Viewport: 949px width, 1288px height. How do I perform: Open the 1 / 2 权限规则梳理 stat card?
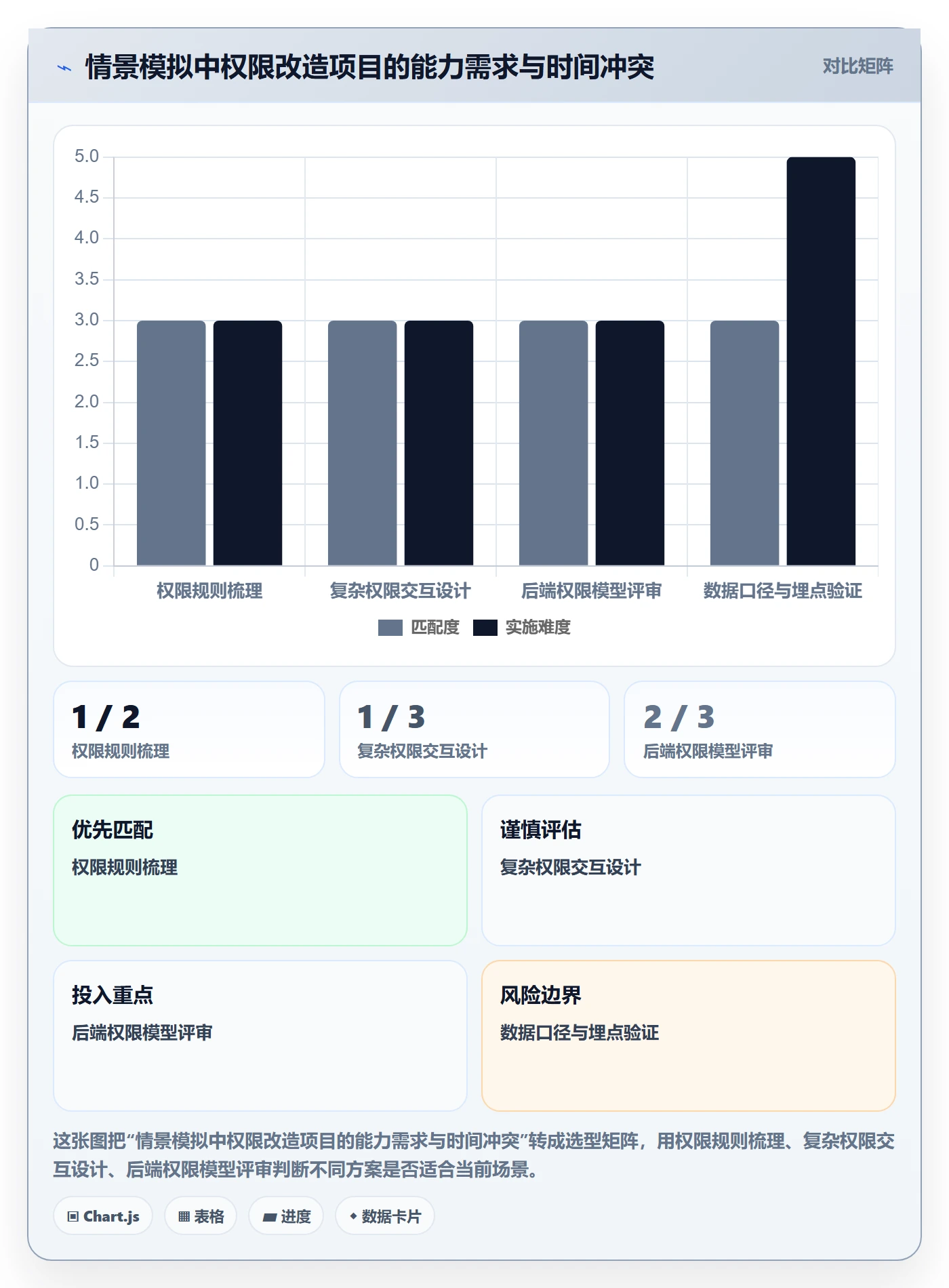tap(189, 729)
